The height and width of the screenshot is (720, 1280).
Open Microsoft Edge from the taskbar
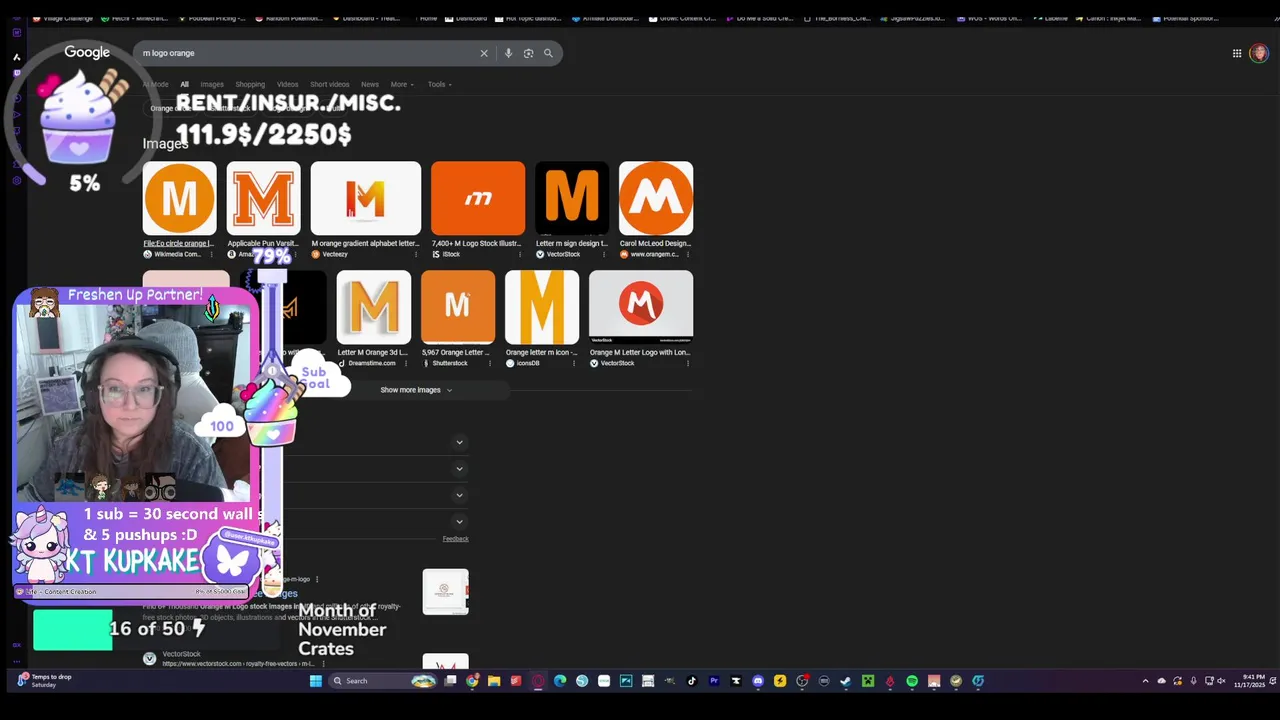click(x=560, y=681)
